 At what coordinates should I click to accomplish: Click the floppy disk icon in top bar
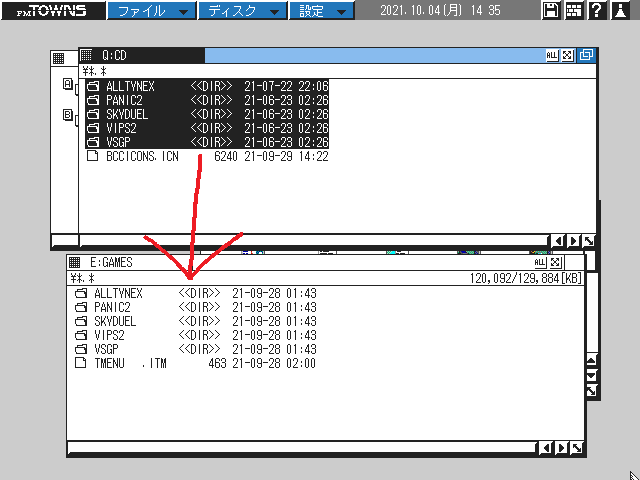tap(551, 10)
